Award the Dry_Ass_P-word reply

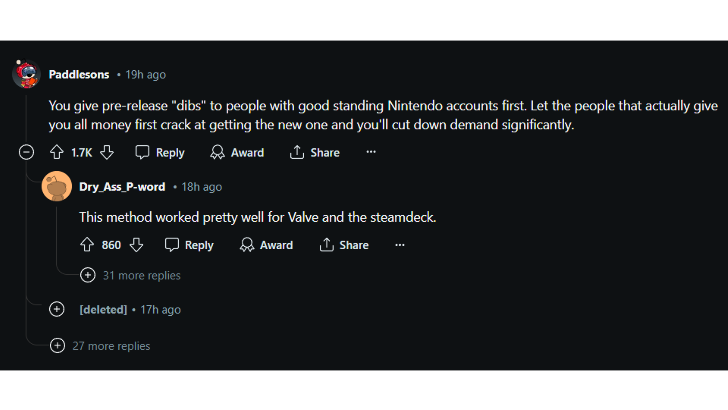[x=266, y=245]
